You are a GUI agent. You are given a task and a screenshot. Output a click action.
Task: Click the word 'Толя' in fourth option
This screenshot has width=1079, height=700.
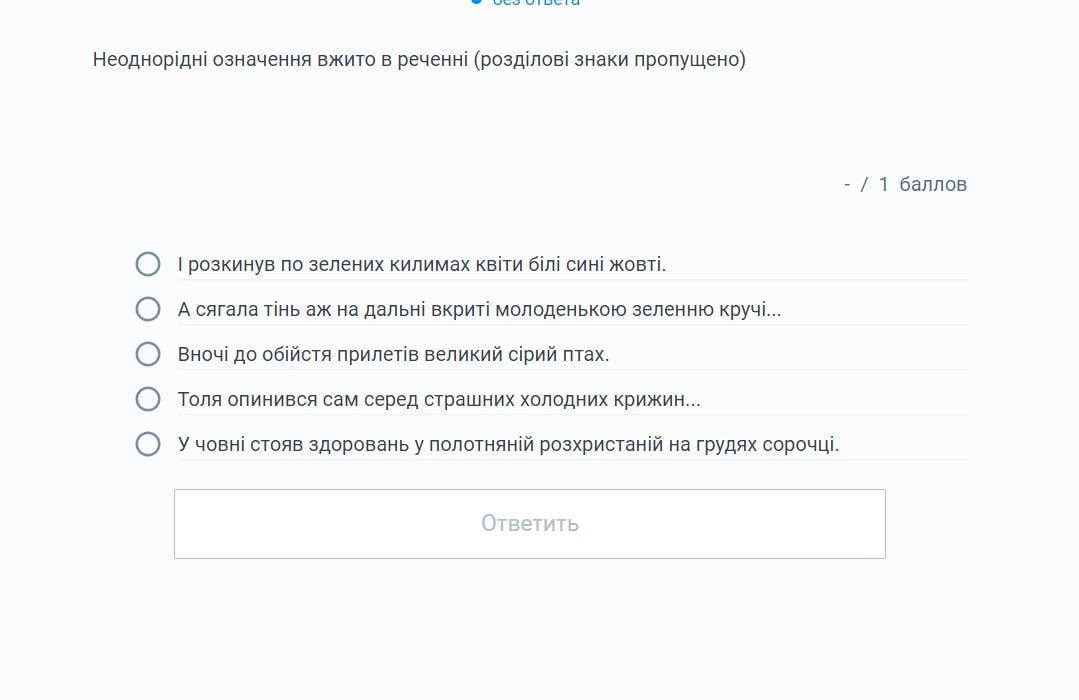(x=197, y=400)
